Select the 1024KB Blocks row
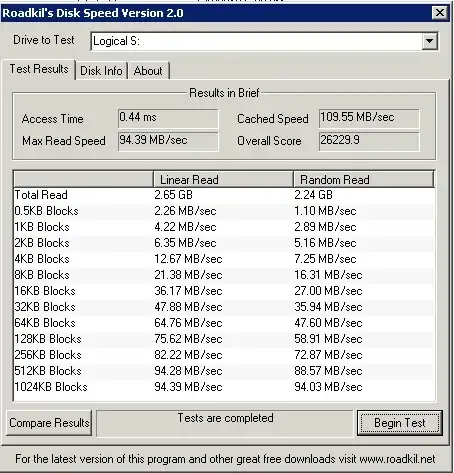 [x=224, y=387]
